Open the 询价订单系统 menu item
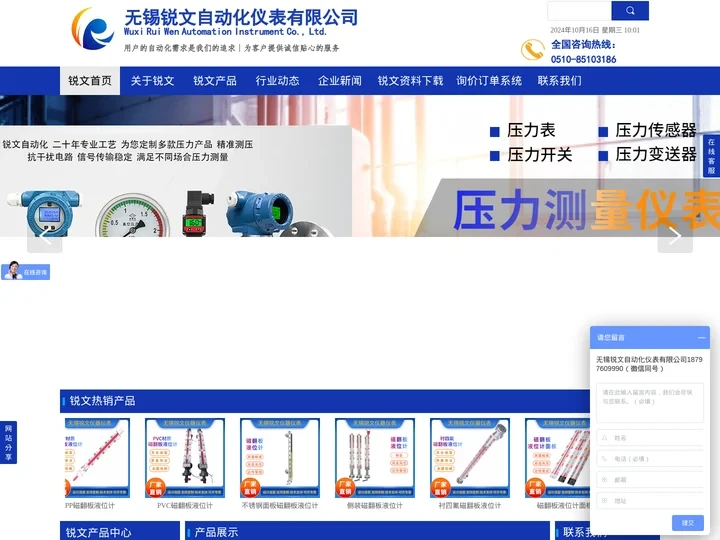The width and height of the screenshot is (720, 540). [x=489, y=81]
